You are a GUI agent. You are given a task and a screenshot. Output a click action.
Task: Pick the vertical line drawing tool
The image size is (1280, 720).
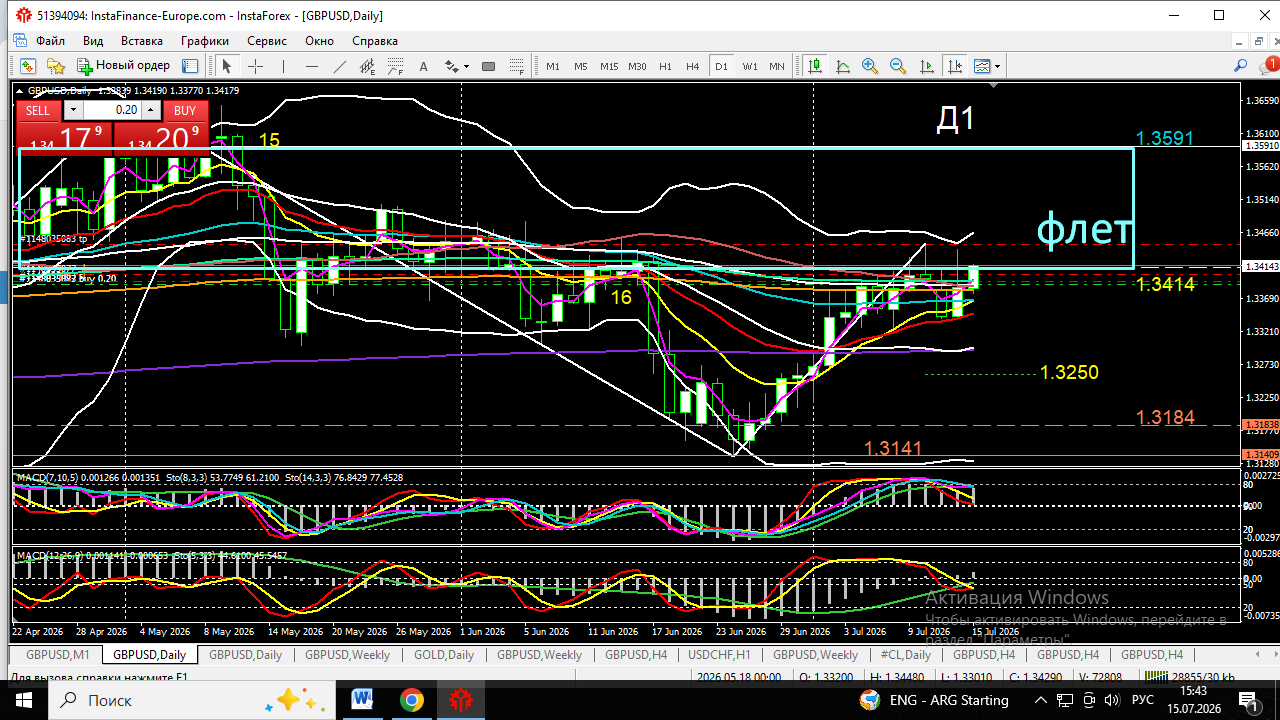click(x=283, y=66)
